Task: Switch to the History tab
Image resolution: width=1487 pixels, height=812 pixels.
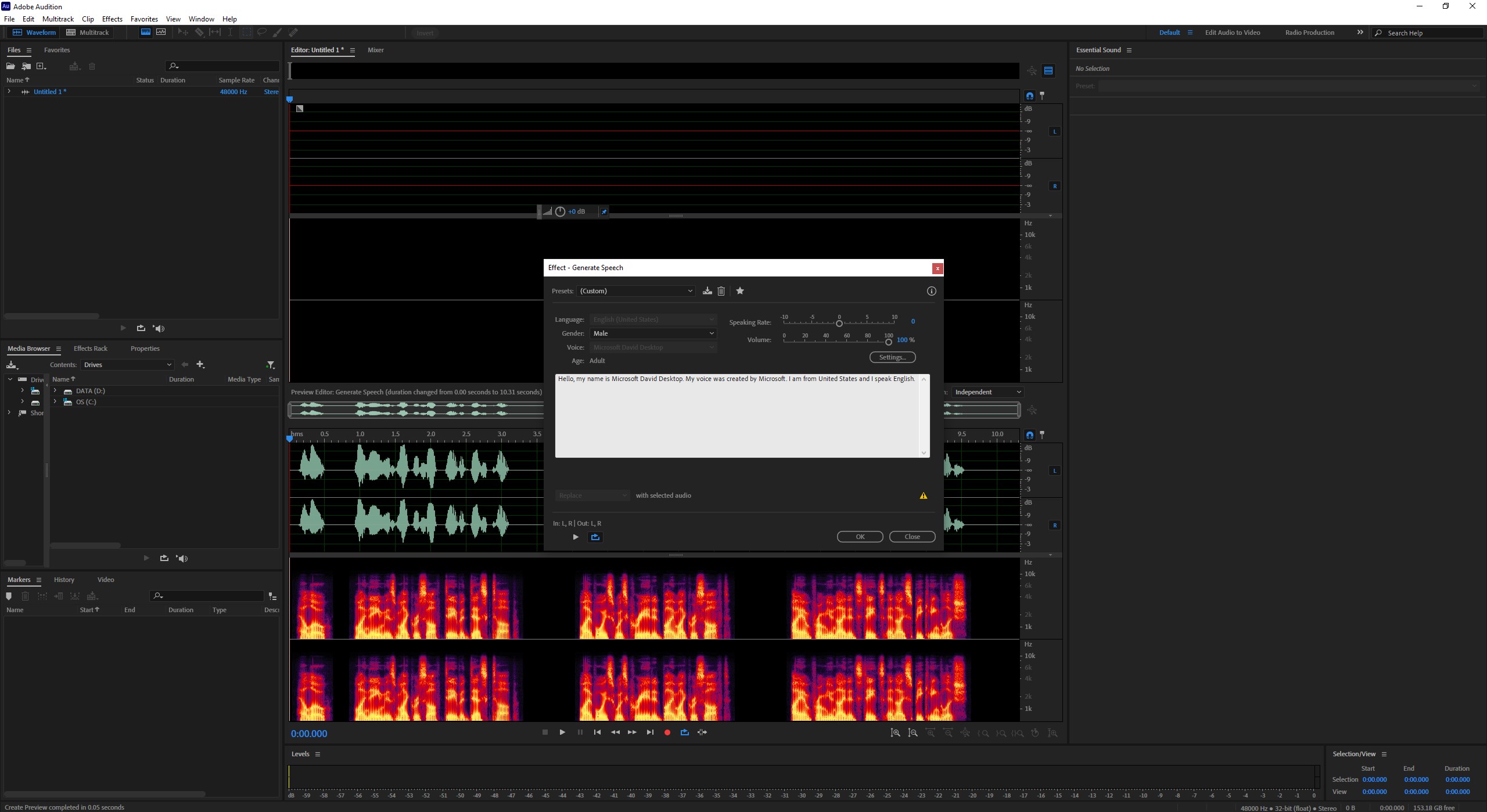Action: tap(64, 580)
